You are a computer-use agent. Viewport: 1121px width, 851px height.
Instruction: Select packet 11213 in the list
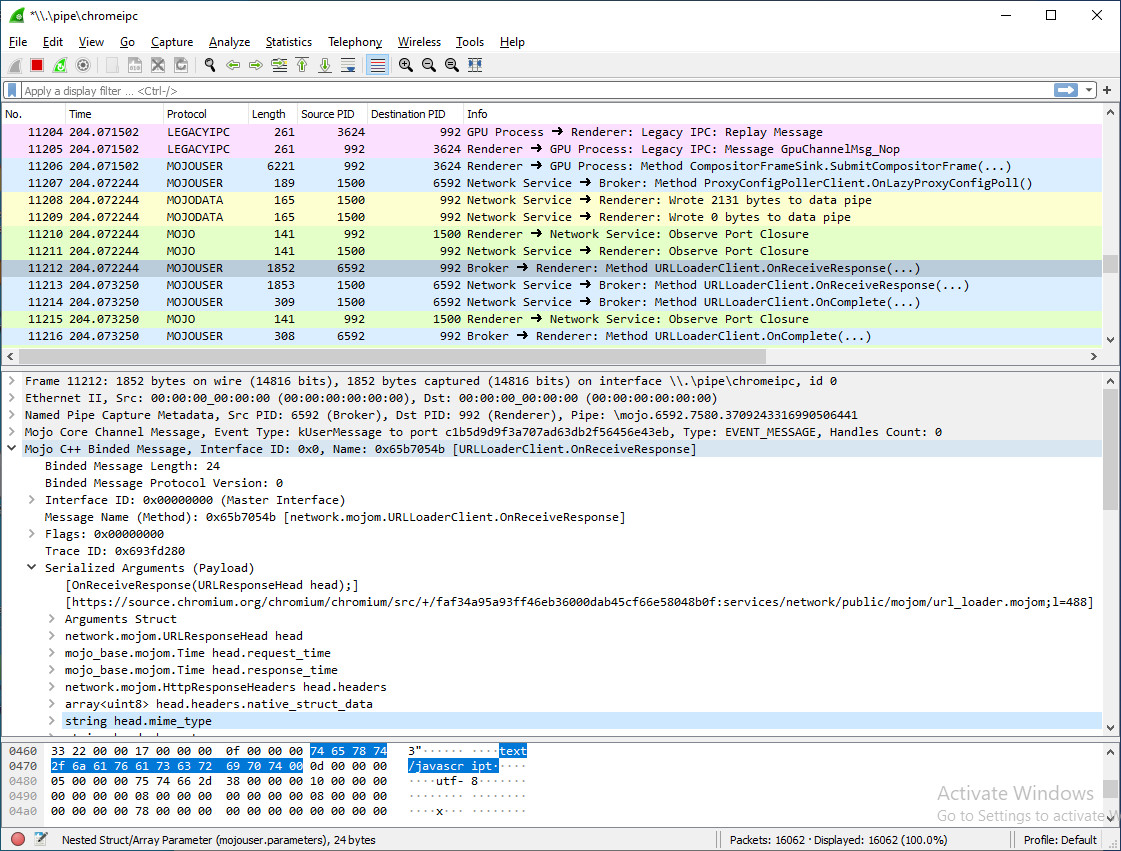tap(551, 285)
